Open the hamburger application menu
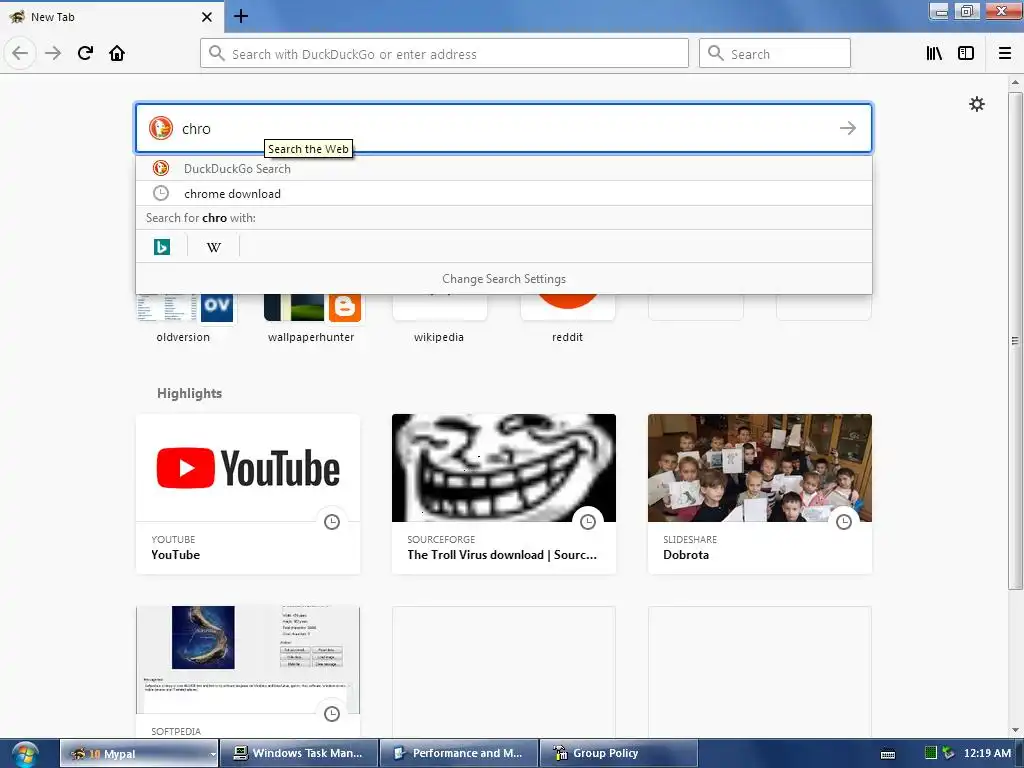Screen dimensions: 1024x768 (1004, 53)
